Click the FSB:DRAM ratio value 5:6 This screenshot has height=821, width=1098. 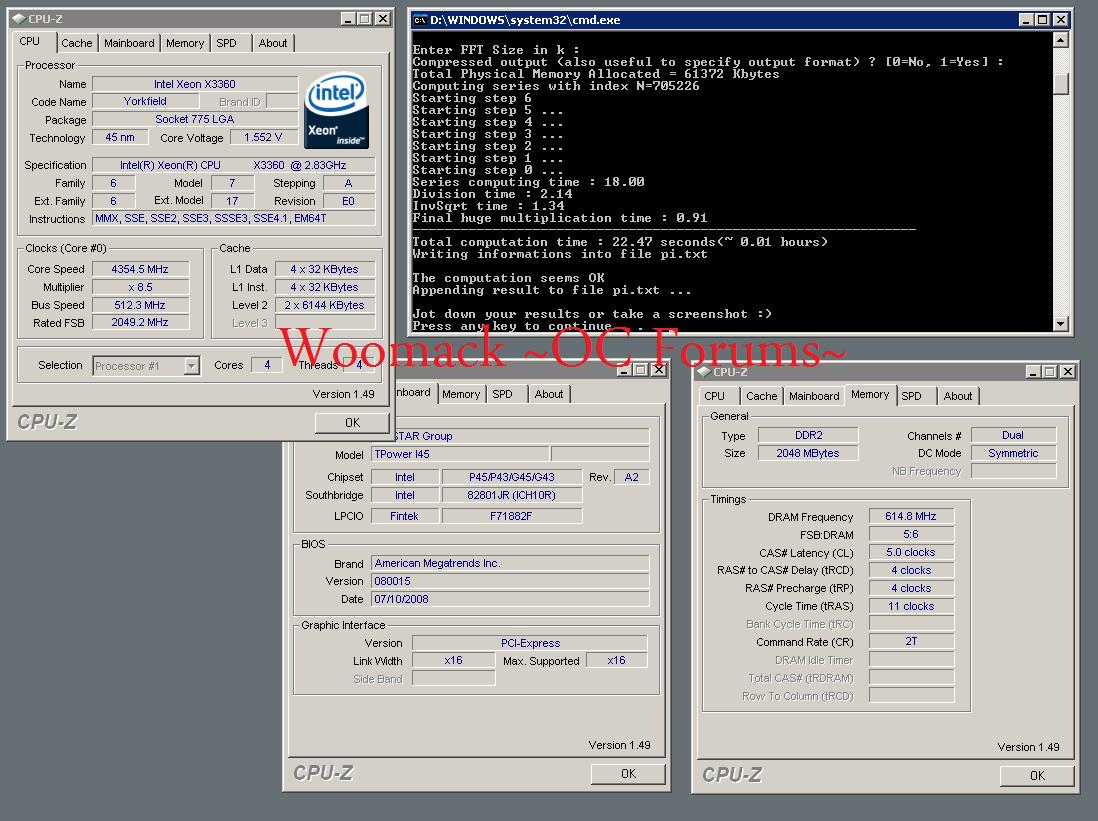point(911,534)
